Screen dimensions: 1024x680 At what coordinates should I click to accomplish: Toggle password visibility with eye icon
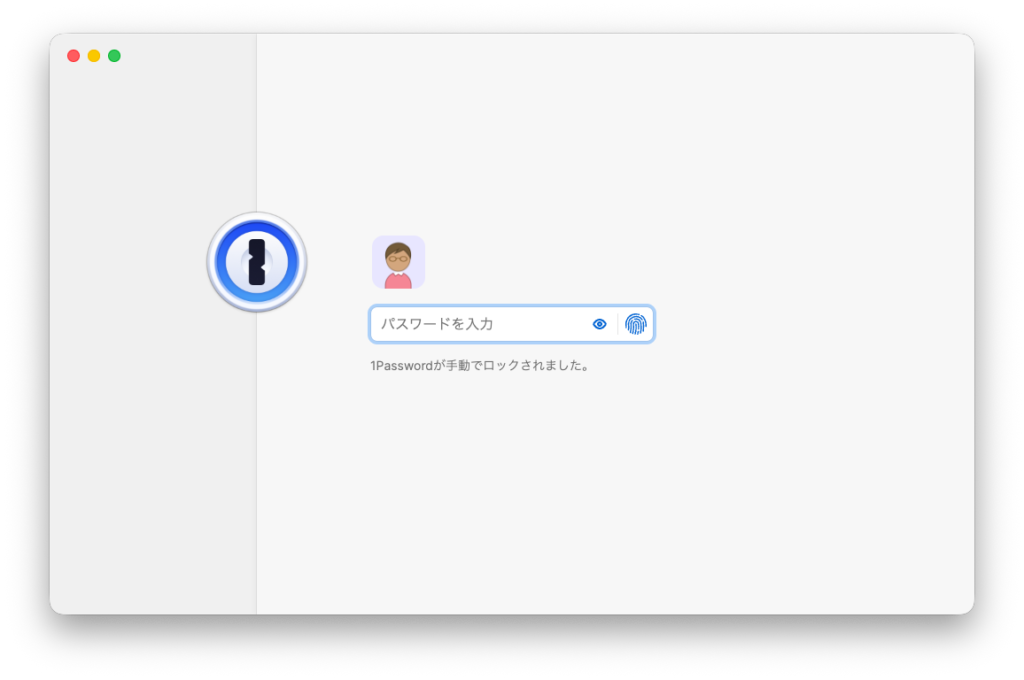[x=599, y=323]
